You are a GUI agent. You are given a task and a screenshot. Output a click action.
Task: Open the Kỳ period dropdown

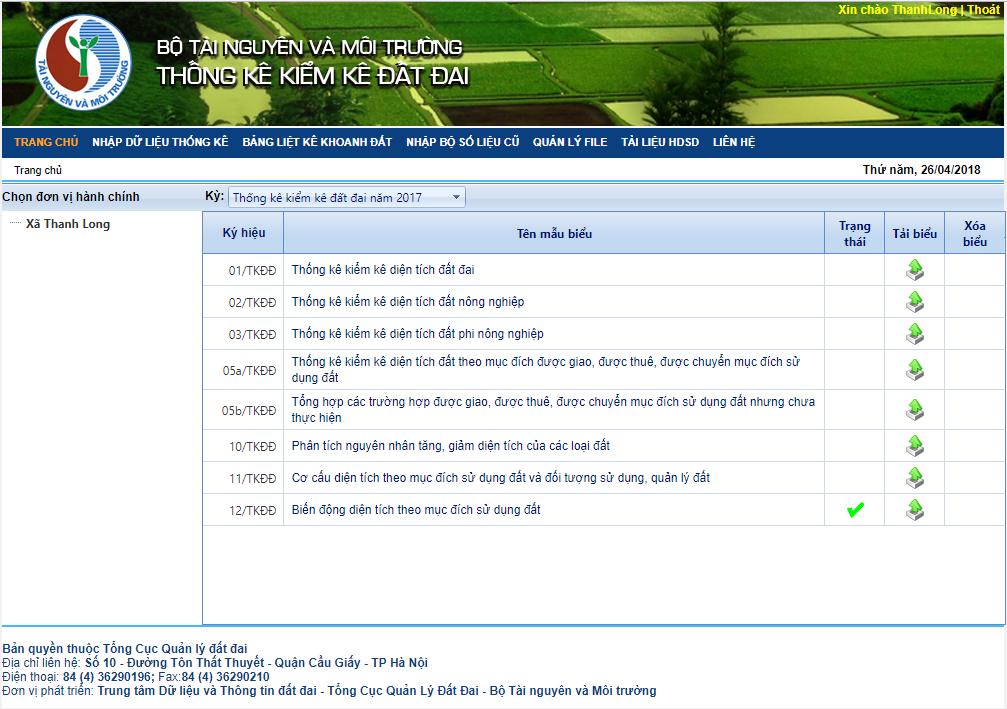click(346, 197)
